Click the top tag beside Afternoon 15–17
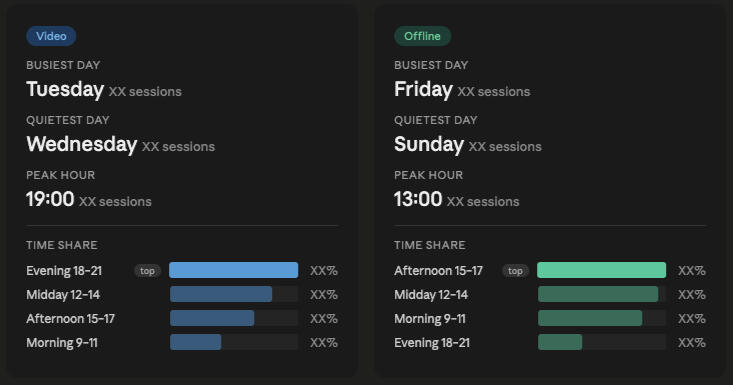733x385 pixels. point(515,271)
